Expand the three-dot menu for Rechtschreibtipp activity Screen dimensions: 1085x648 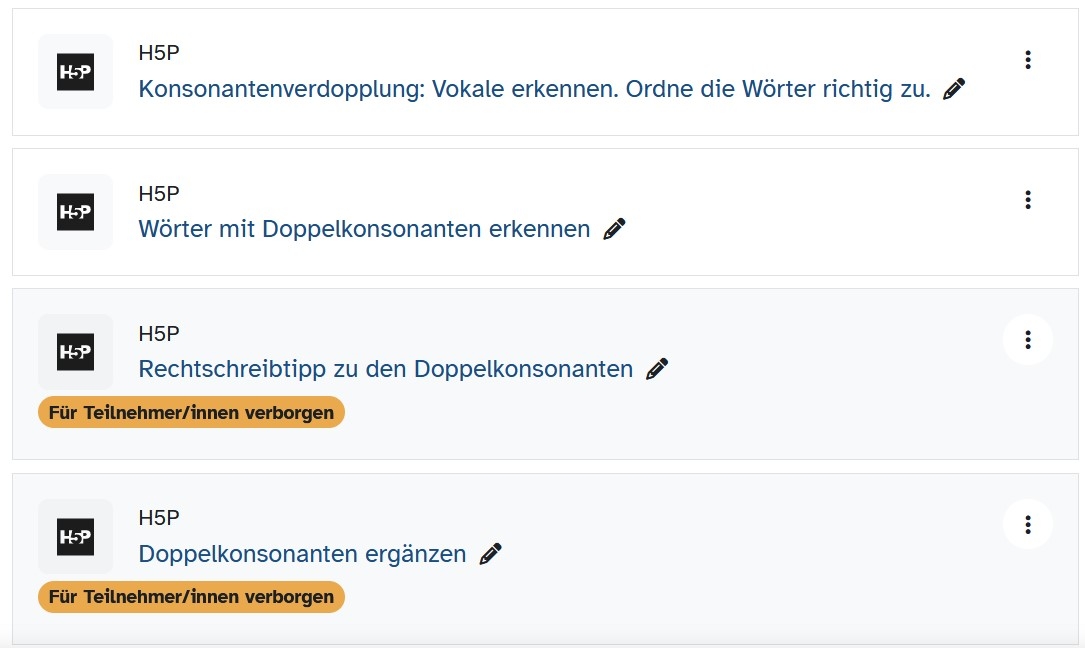[1027, 340]
